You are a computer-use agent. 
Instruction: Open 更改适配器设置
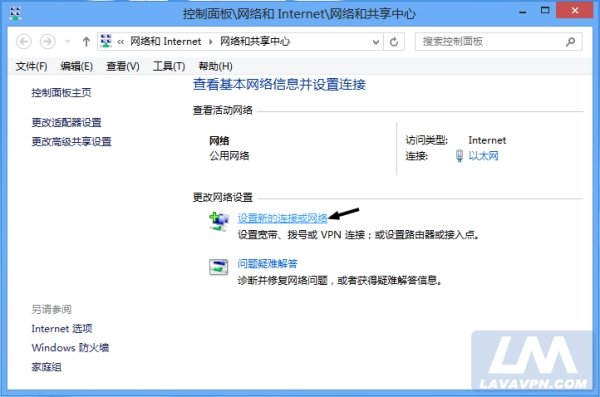[x=66, y=123]
